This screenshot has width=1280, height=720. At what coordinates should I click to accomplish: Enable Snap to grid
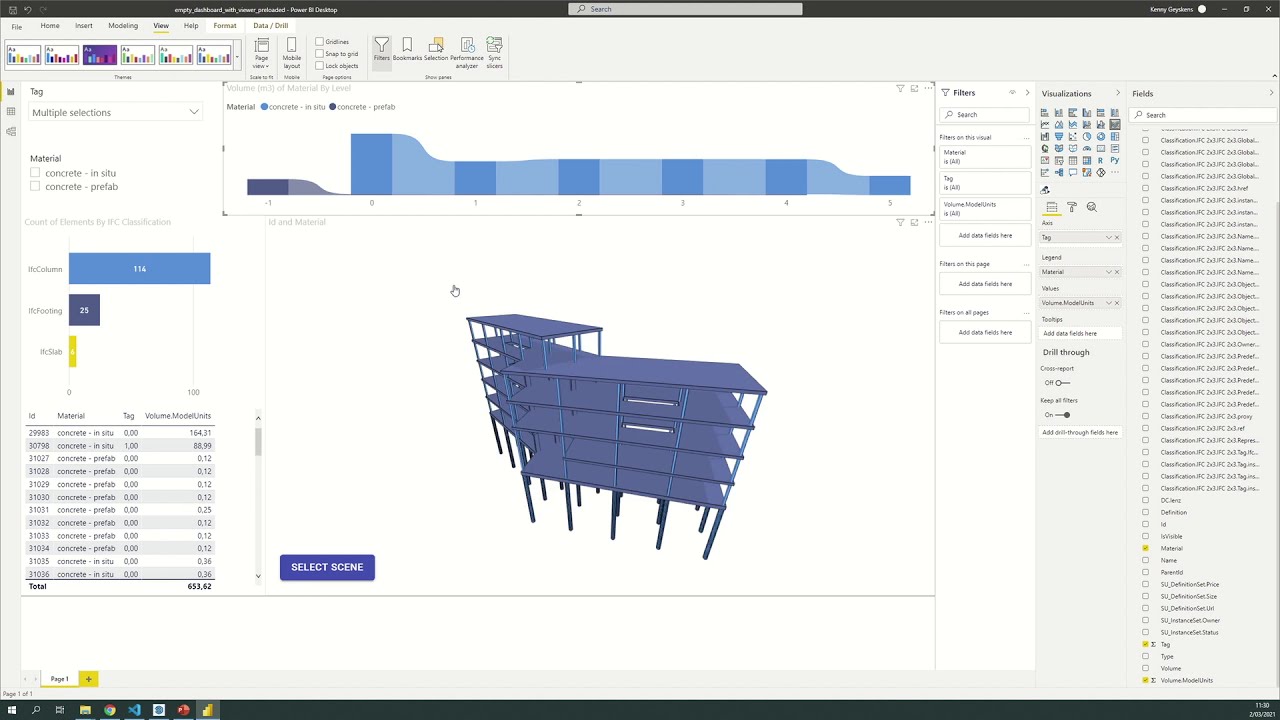(x=319, y=54)
